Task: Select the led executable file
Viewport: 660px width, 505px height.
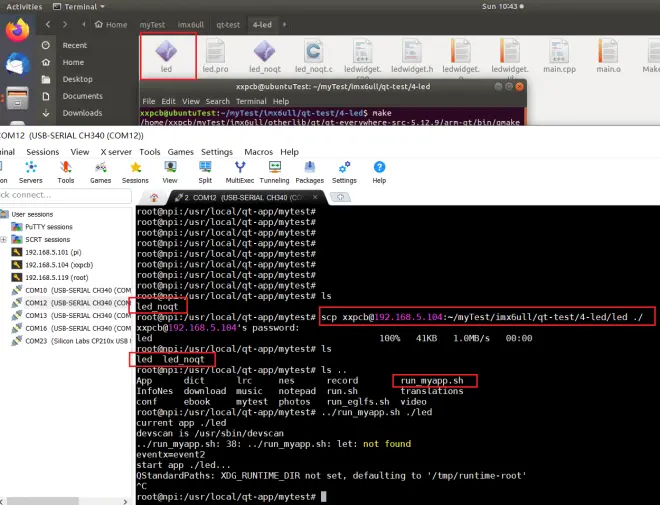Action: coord(167,56)
